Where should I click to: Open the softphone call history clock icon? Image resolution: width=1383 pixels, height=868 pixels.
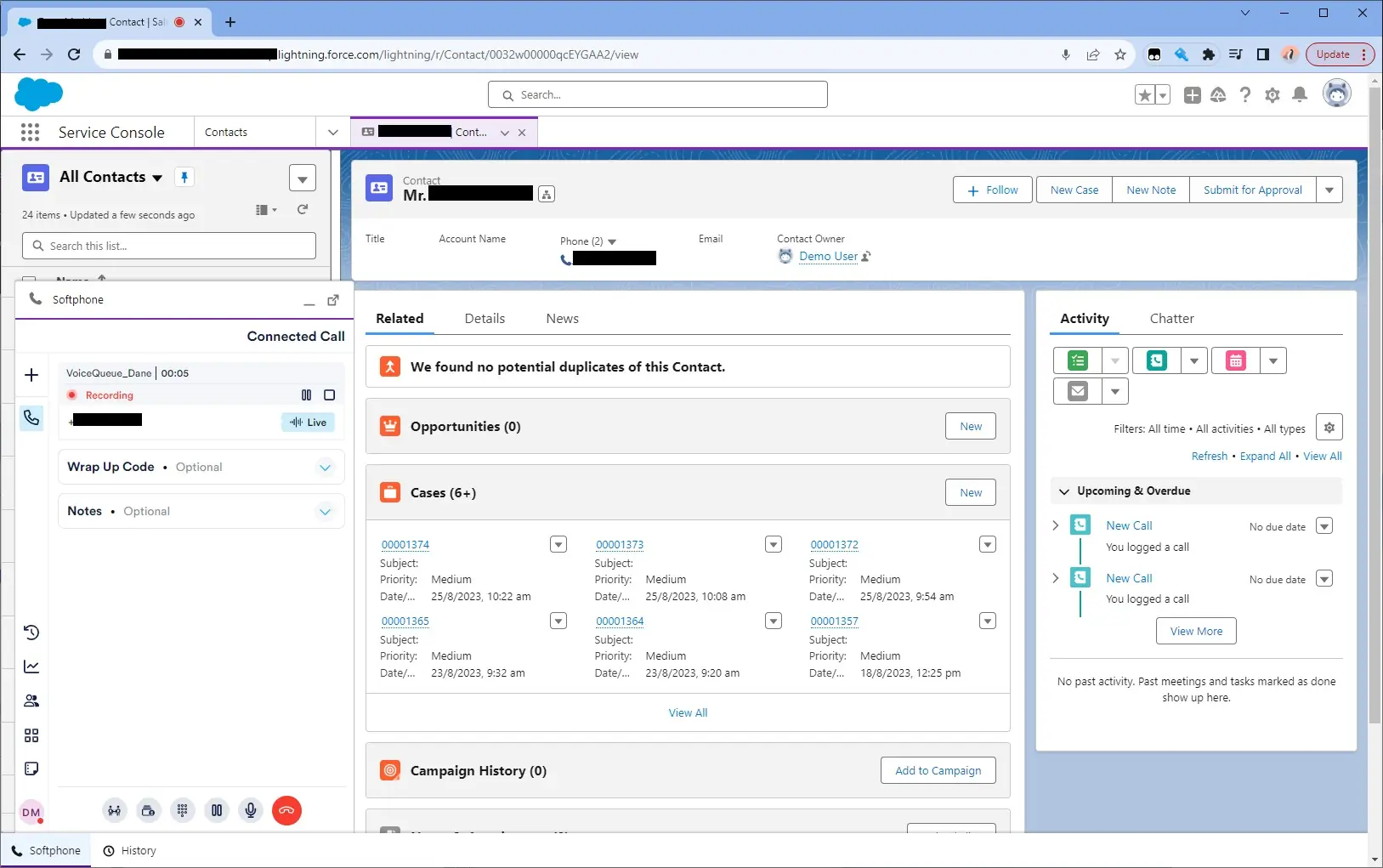(x=31, y=633)
